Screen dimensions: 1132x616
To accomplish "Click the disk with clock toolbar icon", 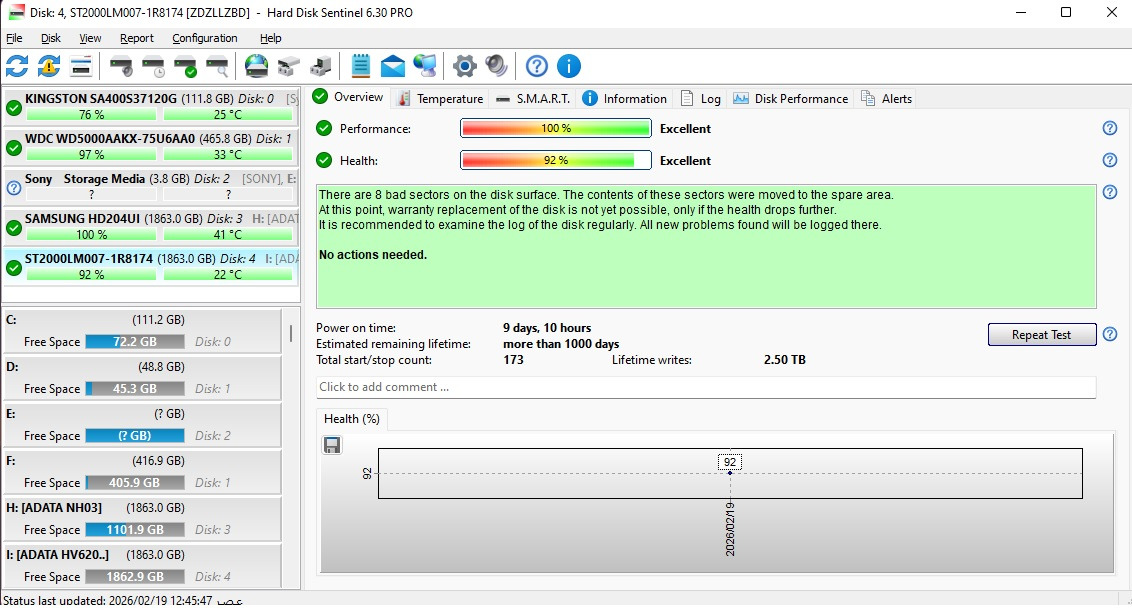I will (x=153, y=66).
